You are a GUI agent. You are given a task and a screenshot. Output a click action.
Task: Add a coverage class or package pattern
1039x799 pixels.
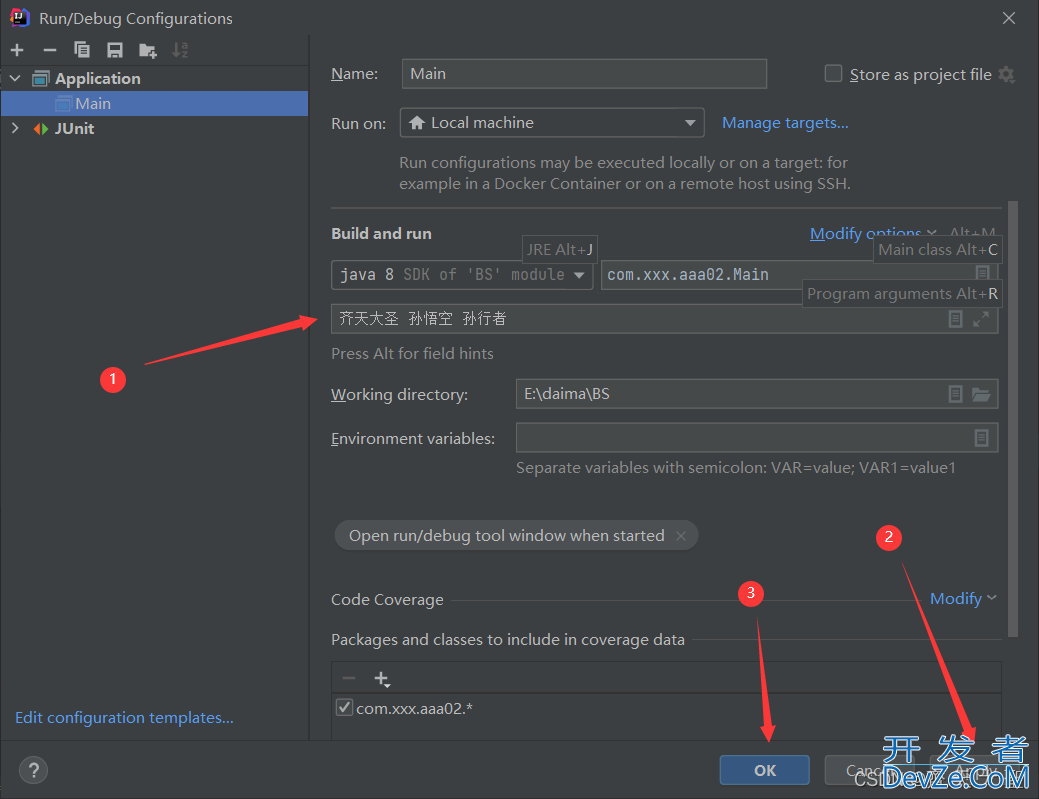pos(382,678)
